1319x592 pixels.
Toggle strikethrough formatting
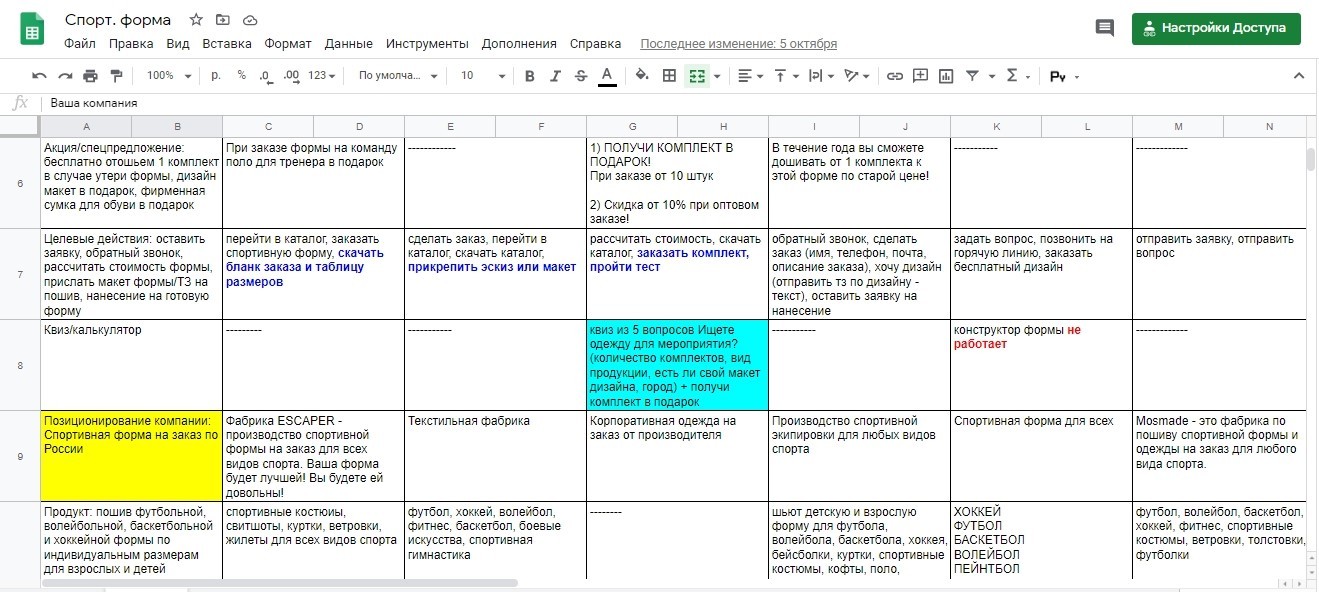tap(581, 76)
